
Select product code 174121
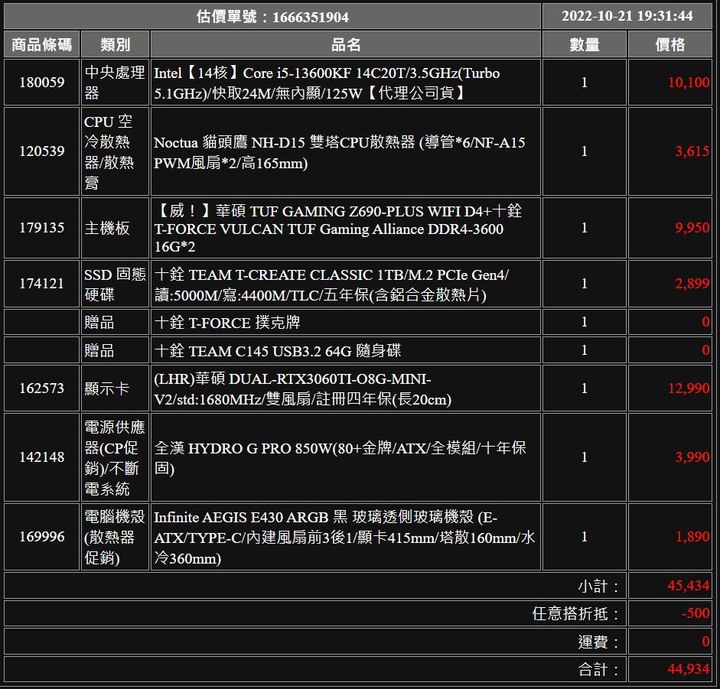[x=42, y=283]
